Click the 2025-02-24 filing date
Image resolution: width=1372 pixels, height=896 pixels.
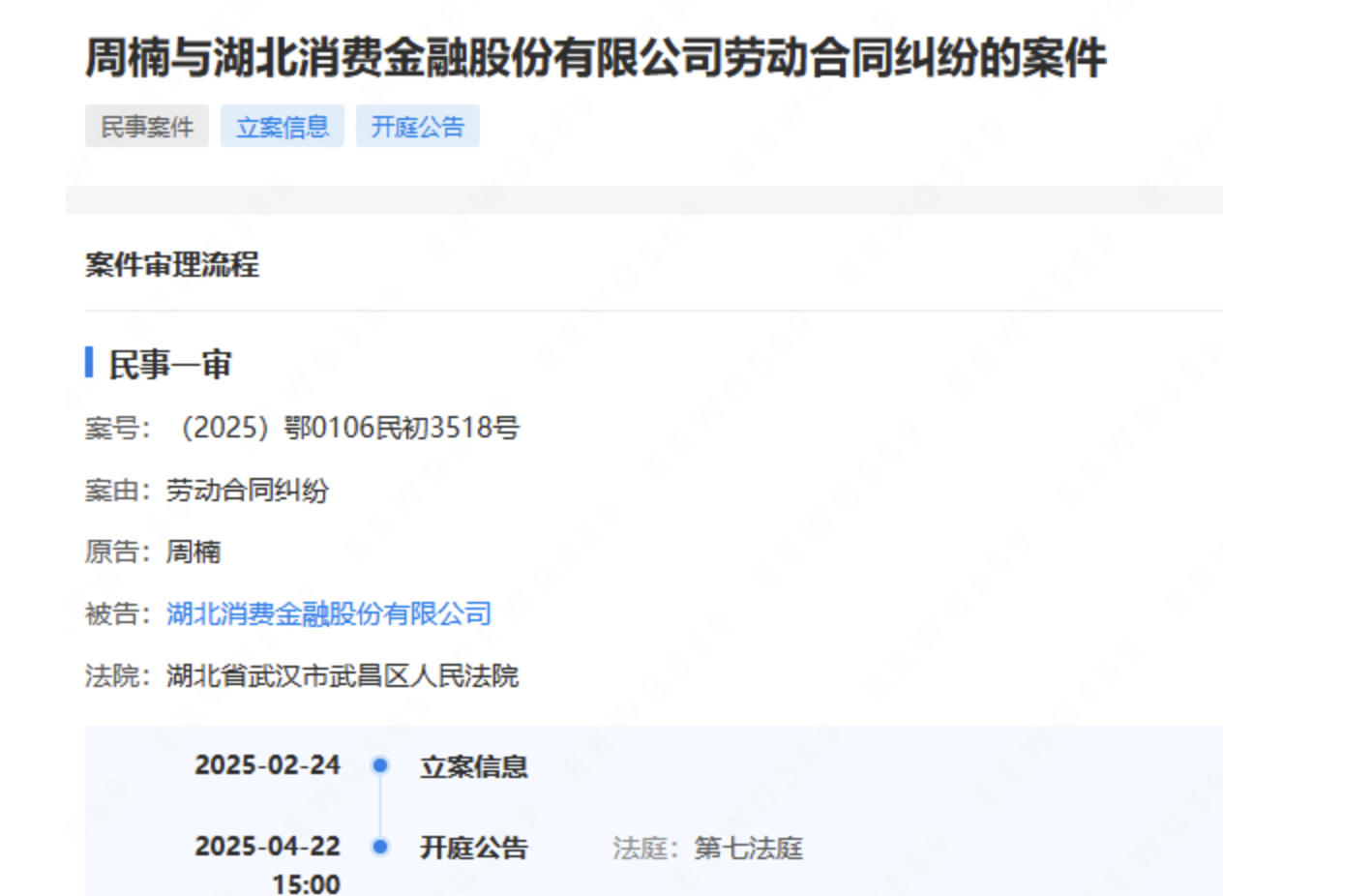coord(267,765)
